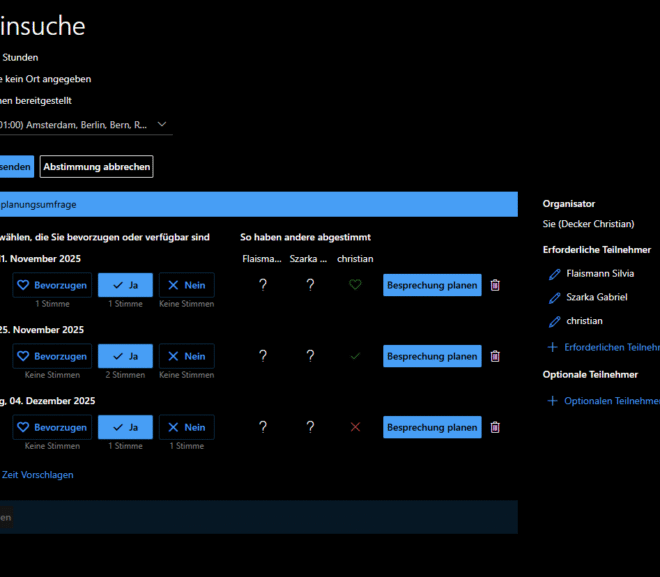Click the Zeit Vorschlagen link
The image size is (660, 577).
tap(37, 475)
